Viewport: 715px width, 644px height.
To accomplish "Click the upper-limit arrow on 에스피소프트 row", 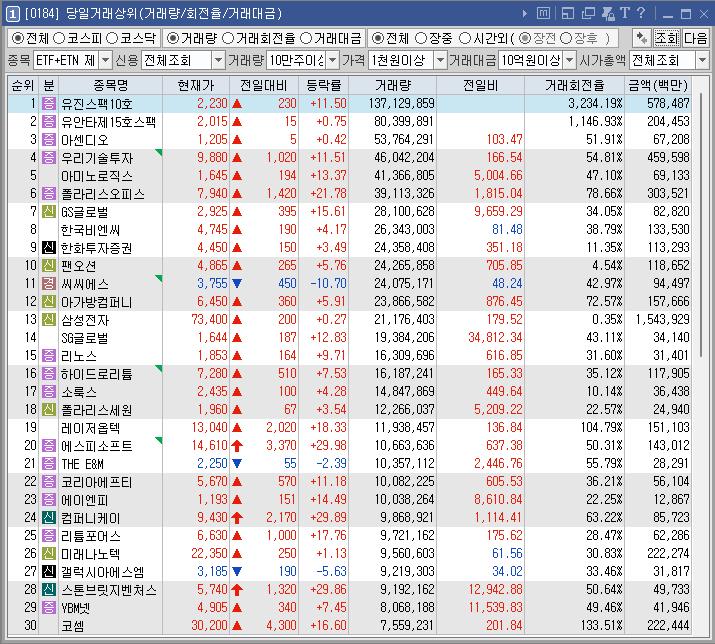I will (237, 446).
